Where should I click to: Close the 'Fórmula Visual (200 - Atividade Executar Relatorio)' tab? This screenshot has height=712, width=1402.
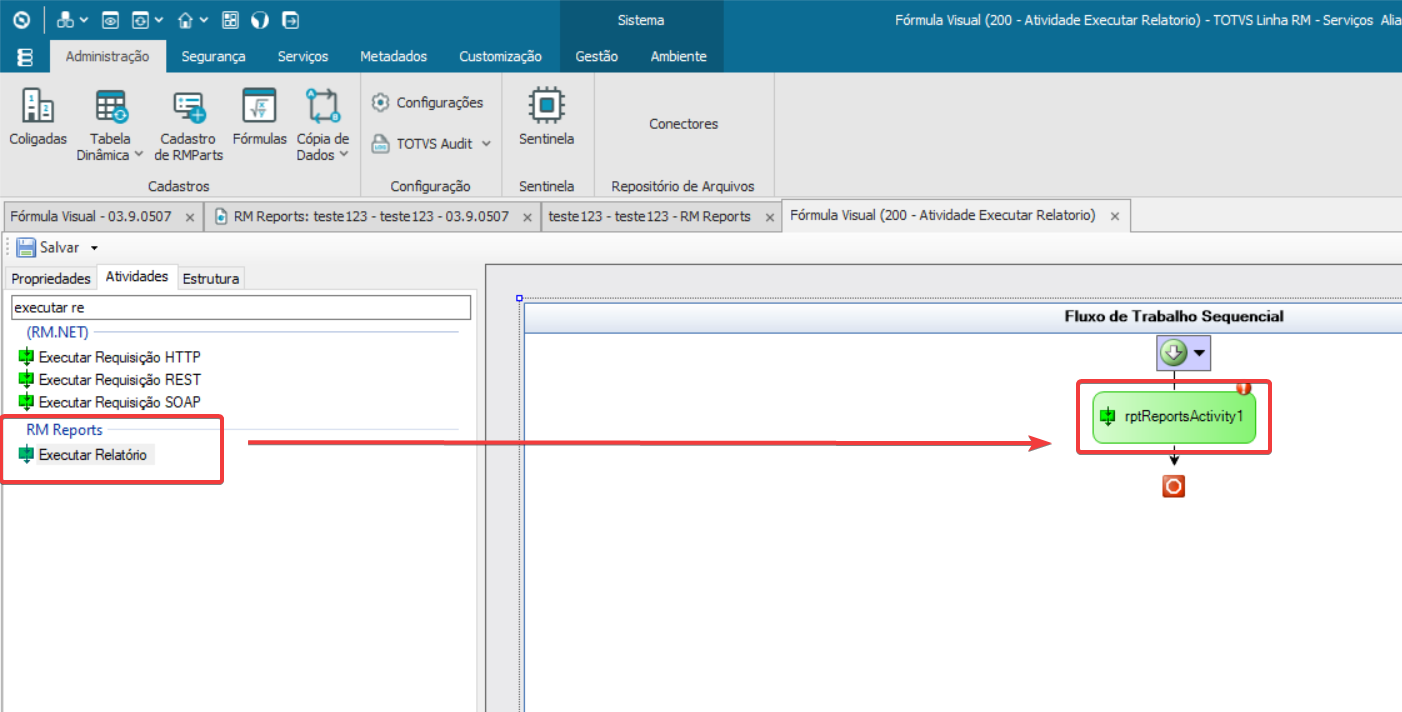click(1115, 216)
